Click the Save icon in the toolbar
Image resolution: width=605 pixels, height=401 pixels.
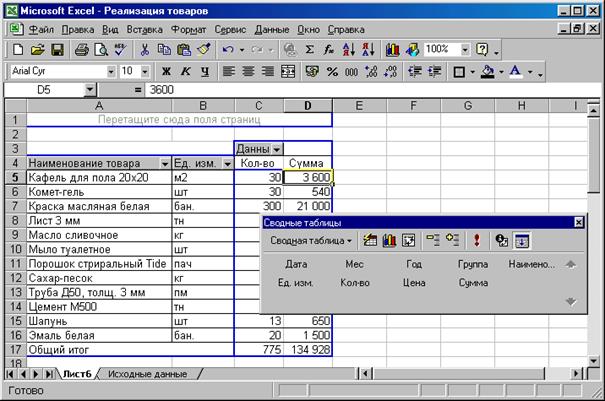tap(57, 49)
